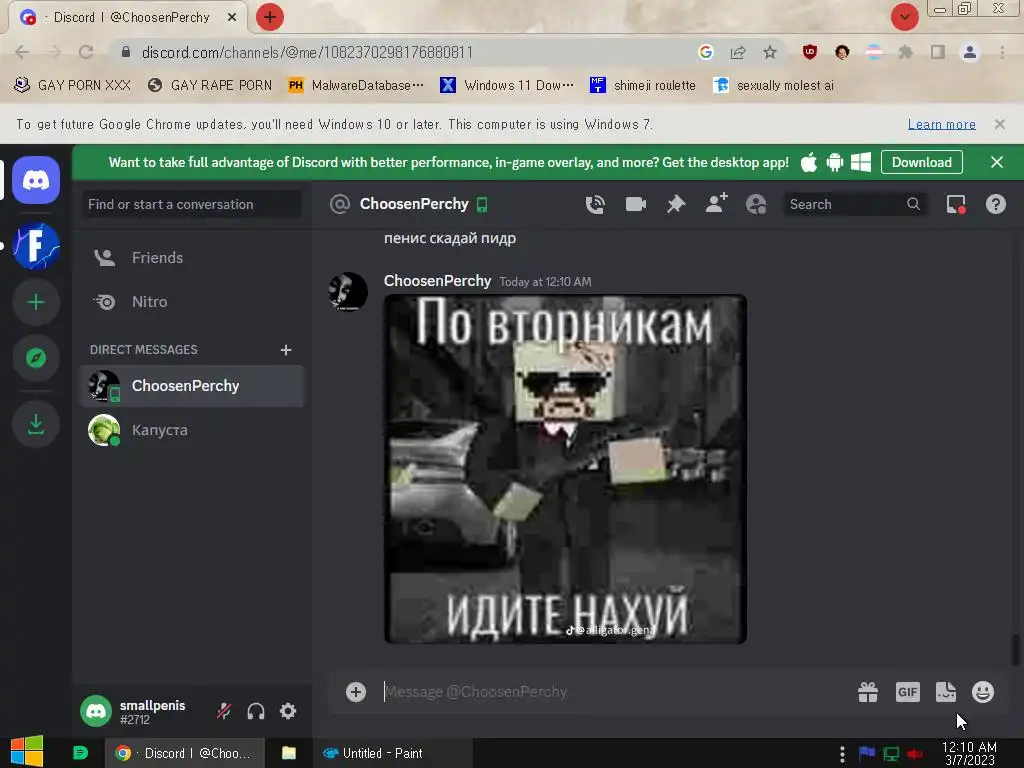Click the chat scrollbar thumb
Screen dimensions: 1024x768
(1015, 650)
